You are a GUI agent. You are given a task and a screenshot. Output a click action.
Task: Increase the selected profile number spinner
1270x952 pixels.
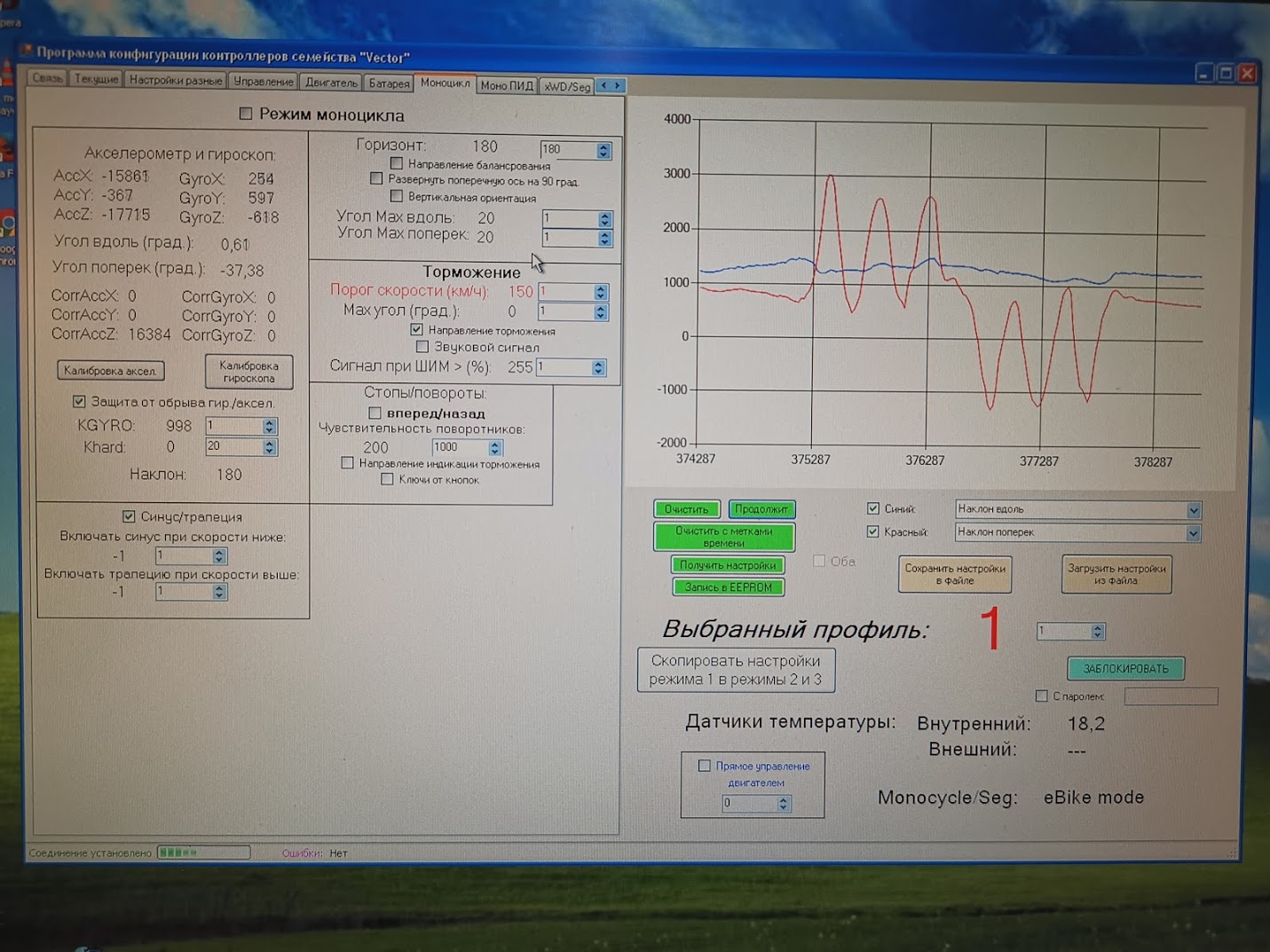tap(1098, 627)
